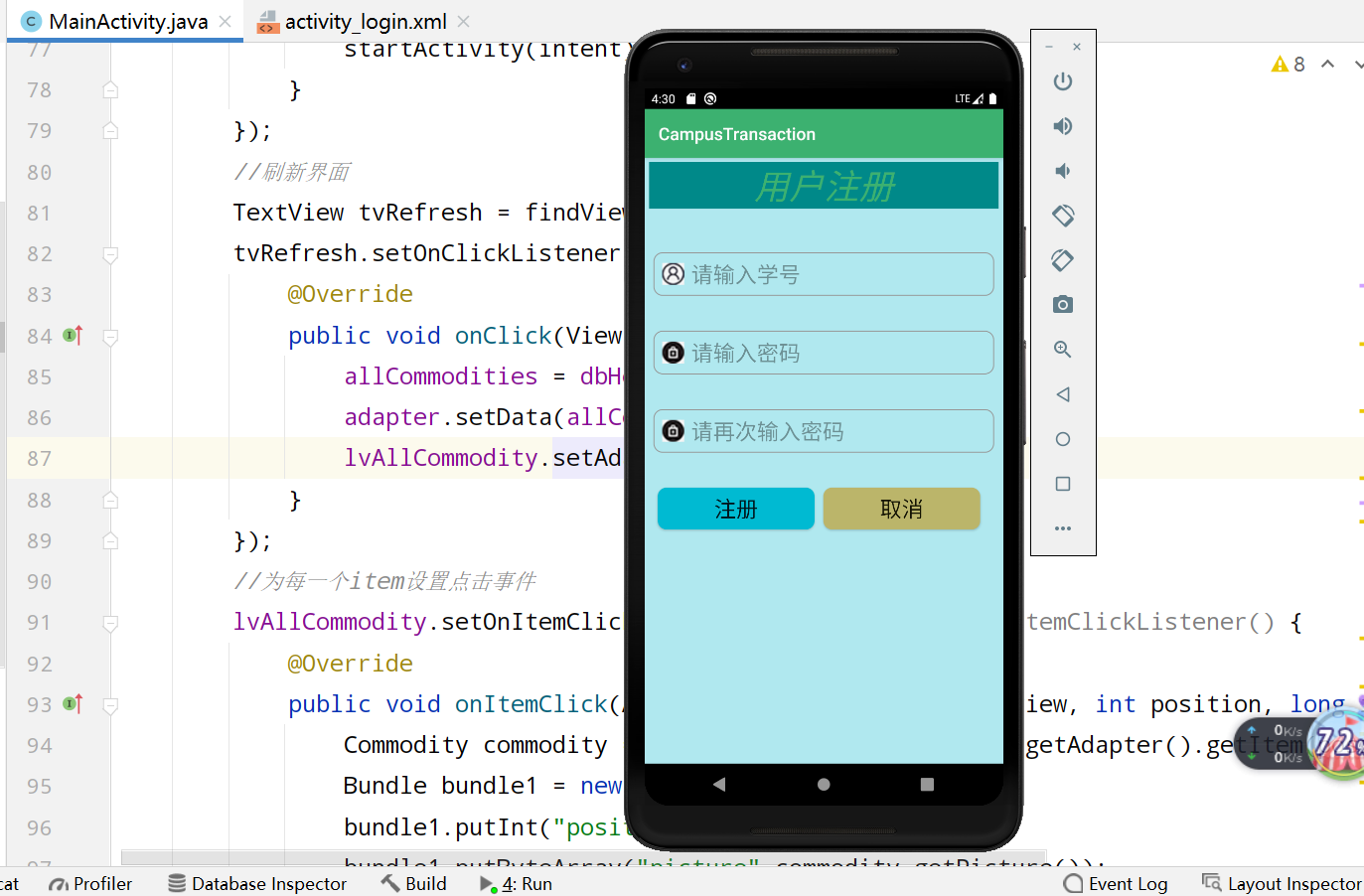Minimize the emulator toolbar window
The height and width of the screenshot is (896, 1364).
tap(1049, 47)
